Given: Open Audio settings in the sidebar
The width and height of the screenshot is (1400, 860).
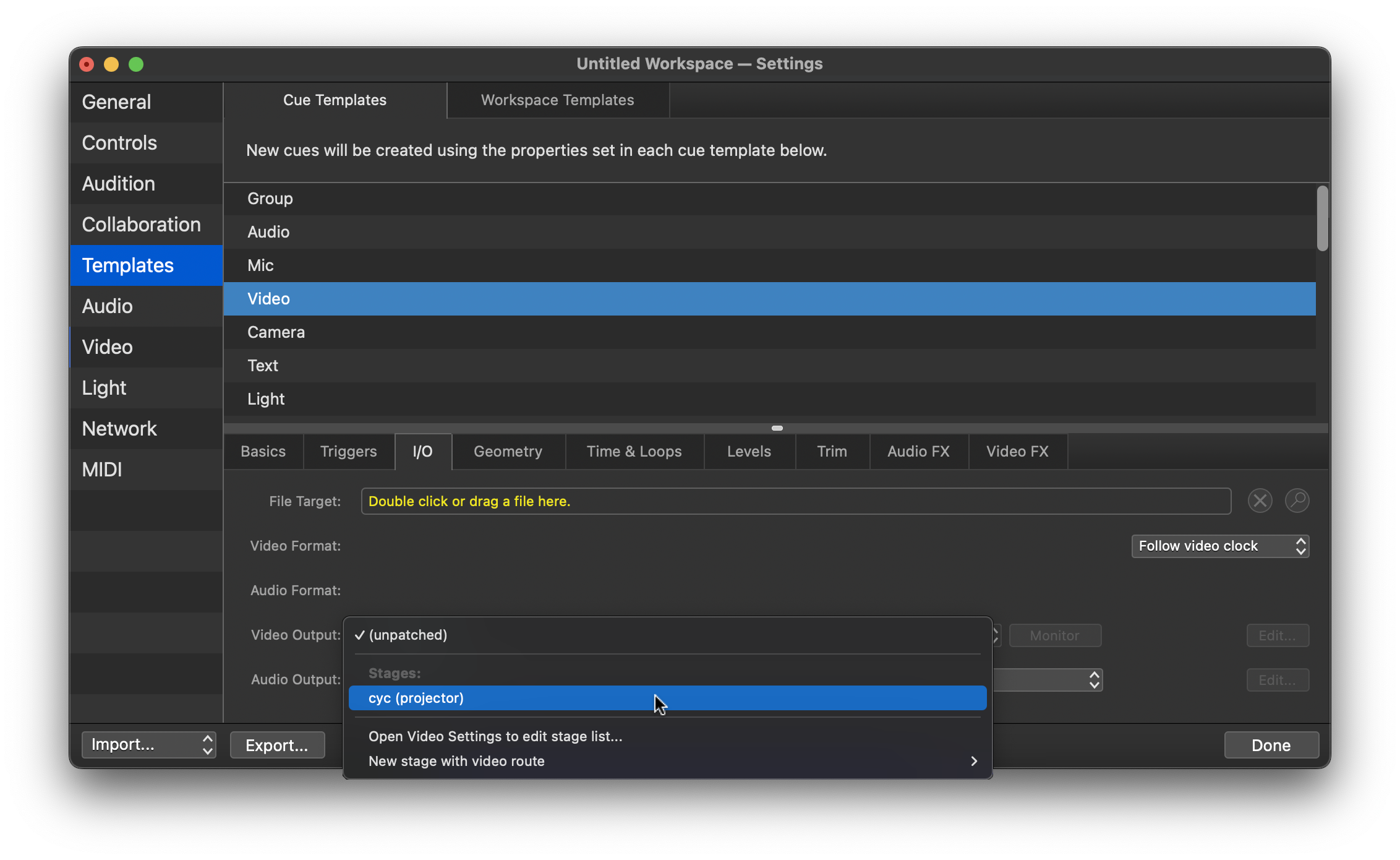Looking at the screenshot, I should (147, 306).
